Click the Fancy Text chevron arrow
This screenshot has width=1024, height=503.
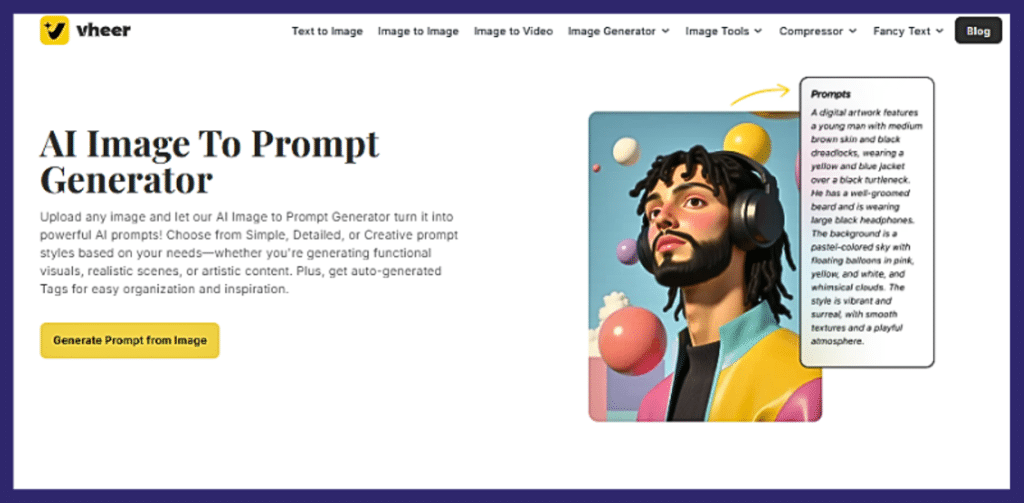[x=939, y=31]
